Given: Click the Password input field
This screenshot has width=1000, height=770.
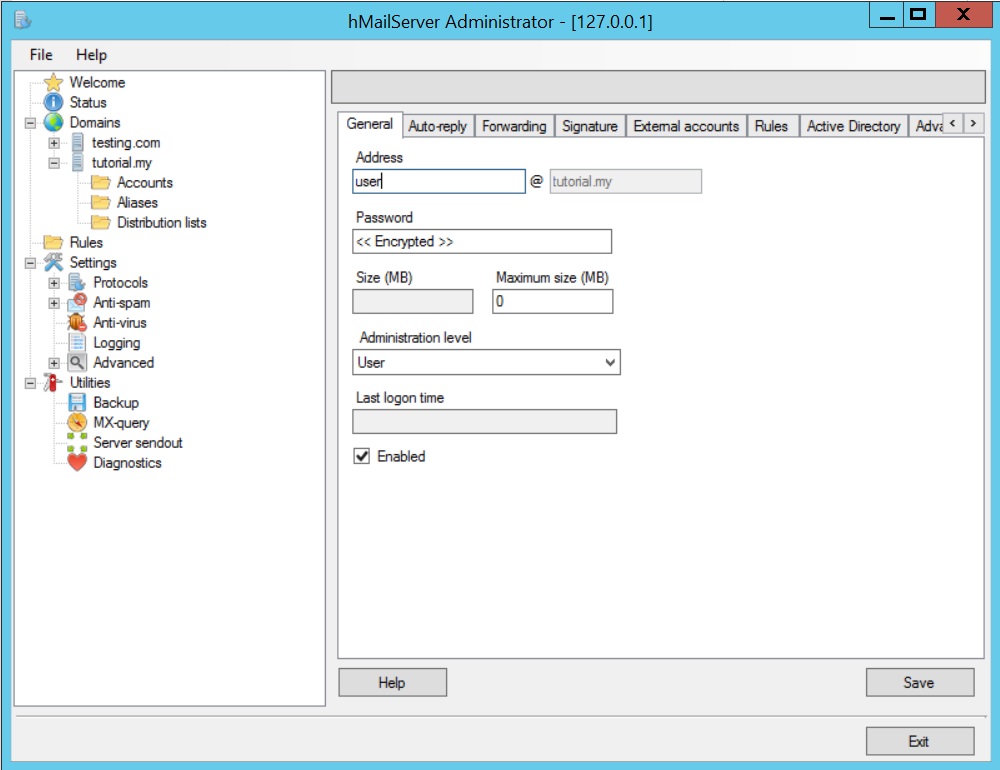Looking at the screenshot, I should (x=482, y=241).
